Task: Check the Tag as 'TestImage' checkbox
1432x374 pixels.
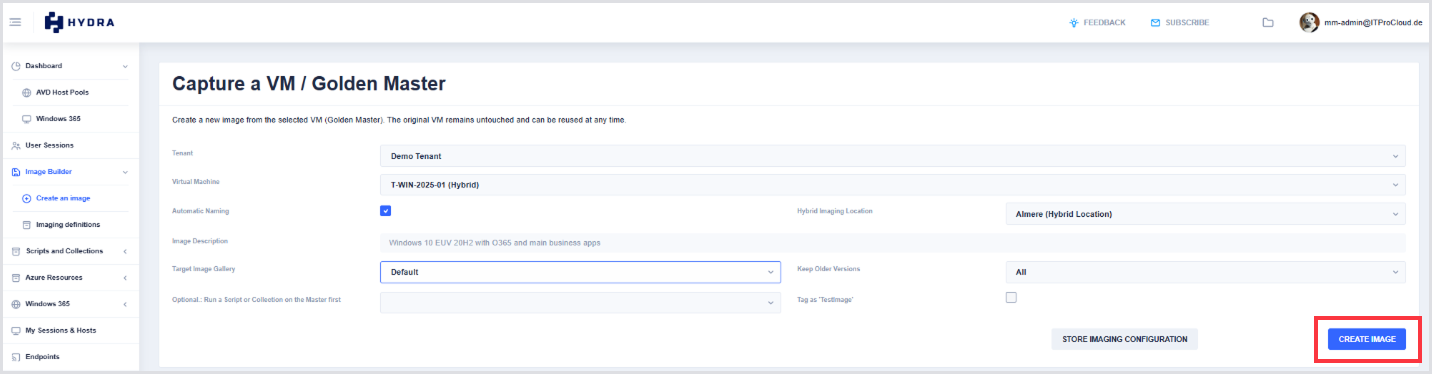Action: [x=1011, y=297]
